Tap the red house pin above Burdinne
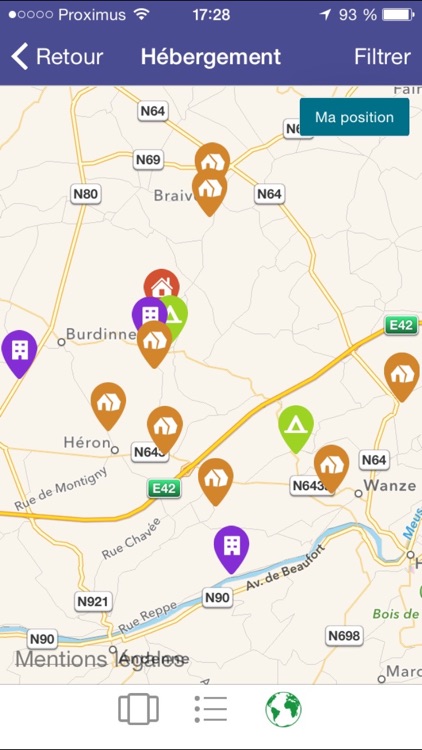This screenshot has height=750, width=422. [162, 285]
